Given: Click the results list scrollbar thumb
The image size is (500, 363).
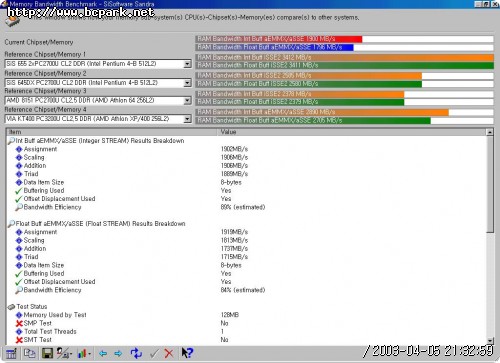Looking at the screenshot, I should click(490, 185).
